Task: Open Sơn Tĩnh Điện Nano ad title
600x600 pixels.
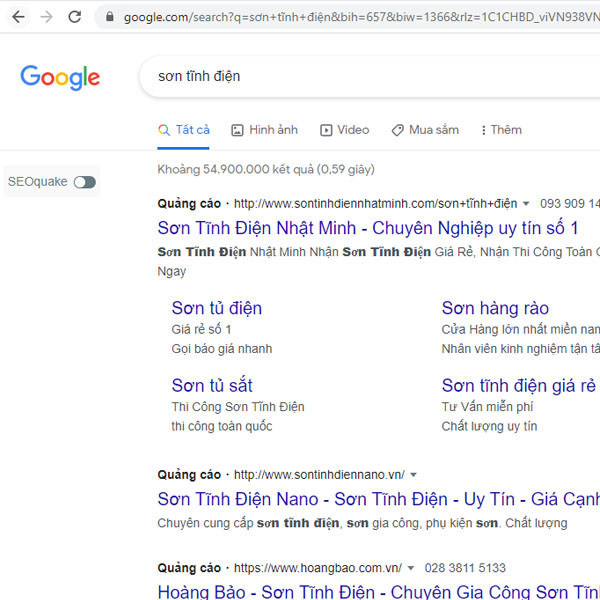Action: pos(378,499)
